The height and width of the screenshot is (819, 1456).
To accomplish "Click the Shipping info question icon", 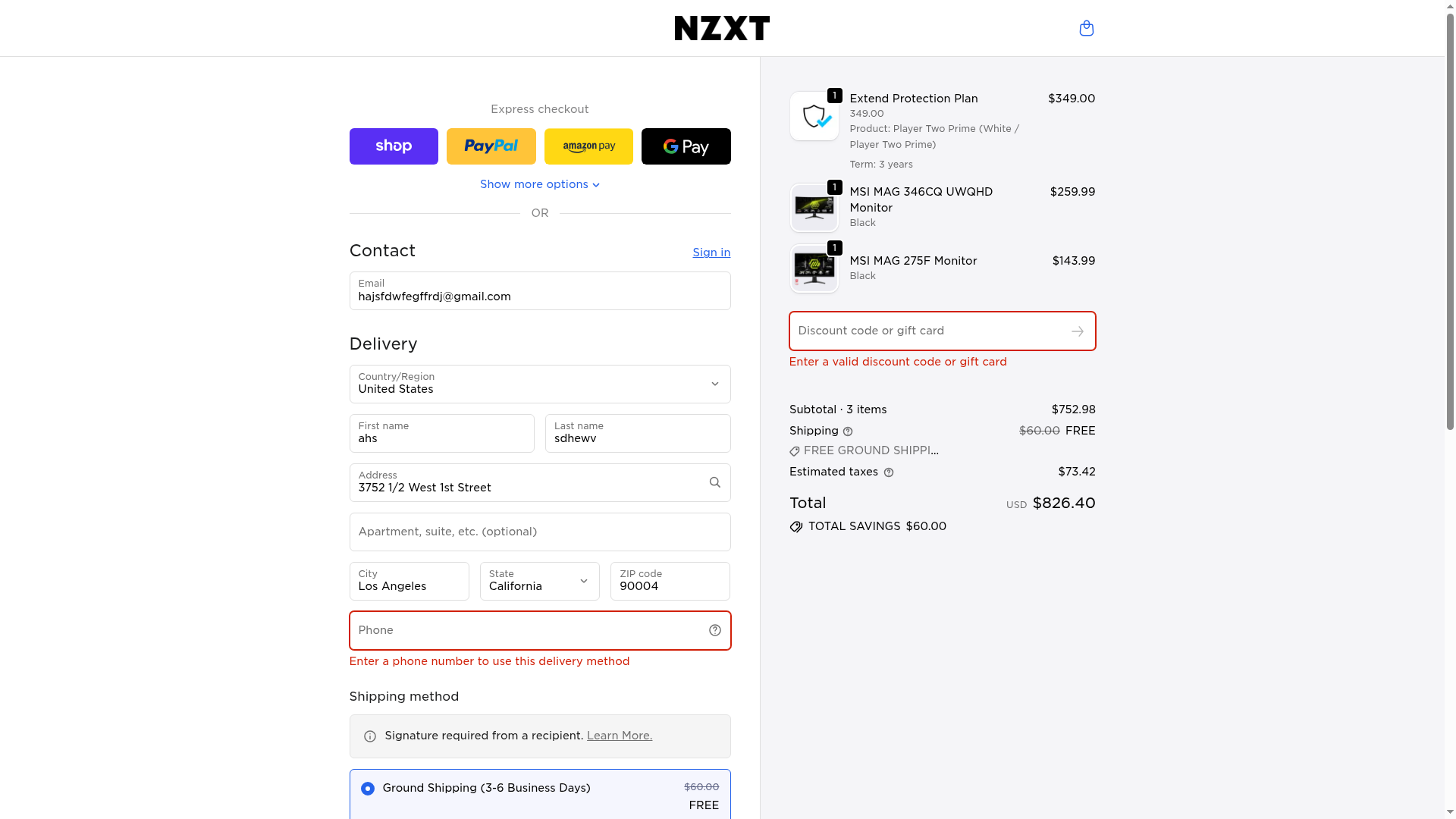I will (848, 431).
